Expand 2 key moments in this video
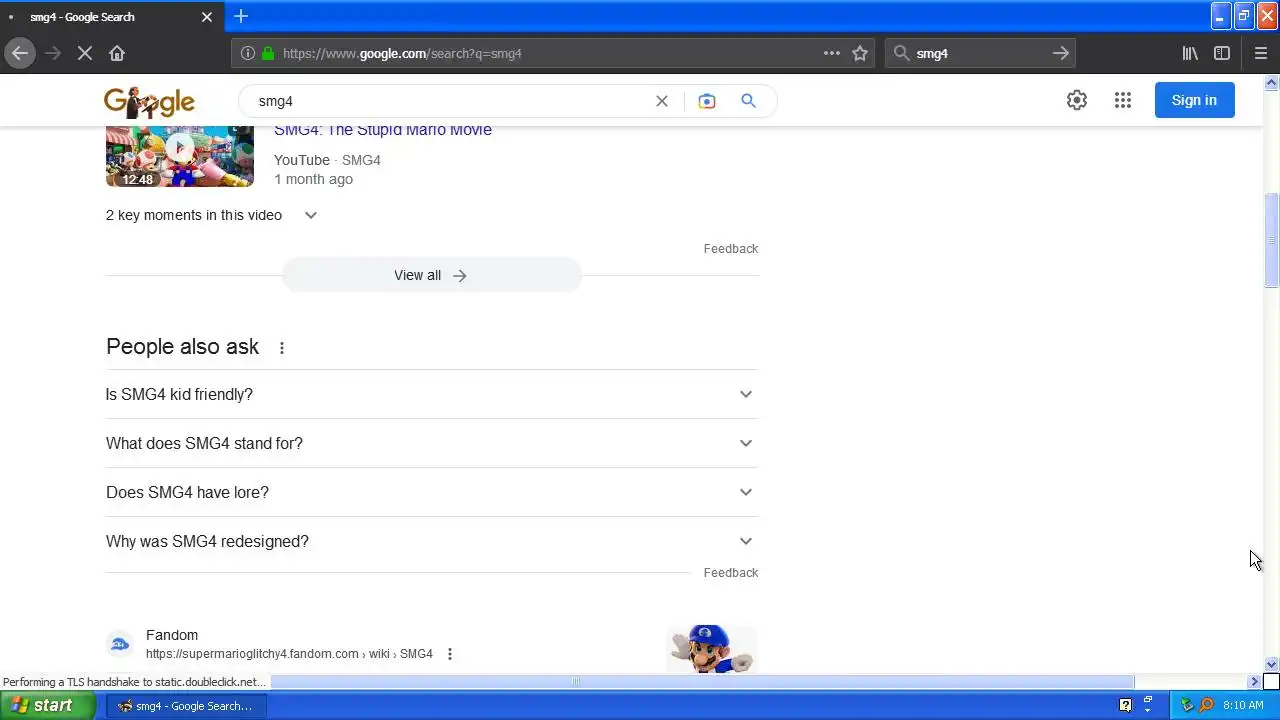Screen dimensions: 1280x720 [212, 215]
